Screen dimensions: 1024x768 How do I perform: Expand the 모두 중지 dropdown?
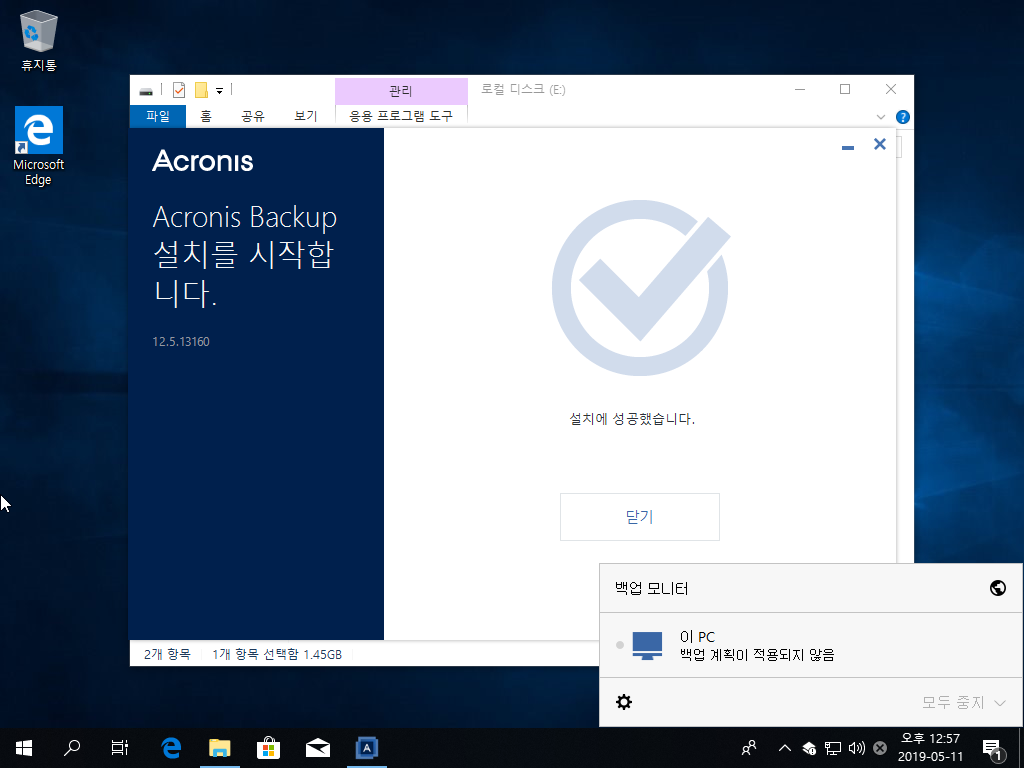963,703
